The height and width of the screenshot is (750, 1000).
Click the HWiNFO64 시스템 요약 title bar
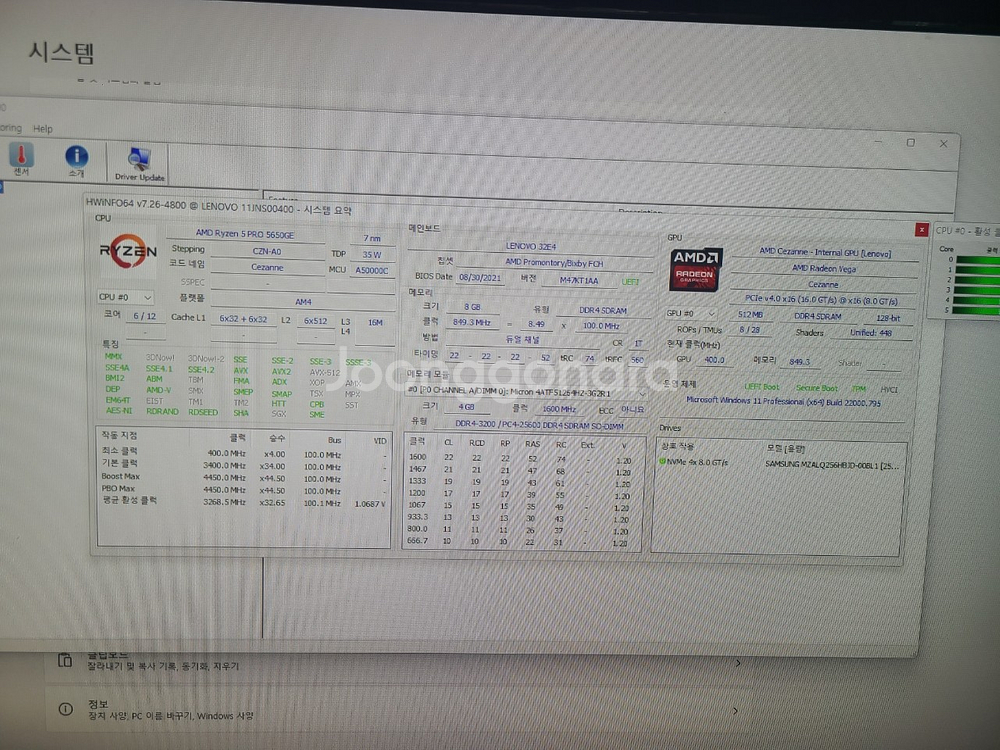(x=218, y=207)
